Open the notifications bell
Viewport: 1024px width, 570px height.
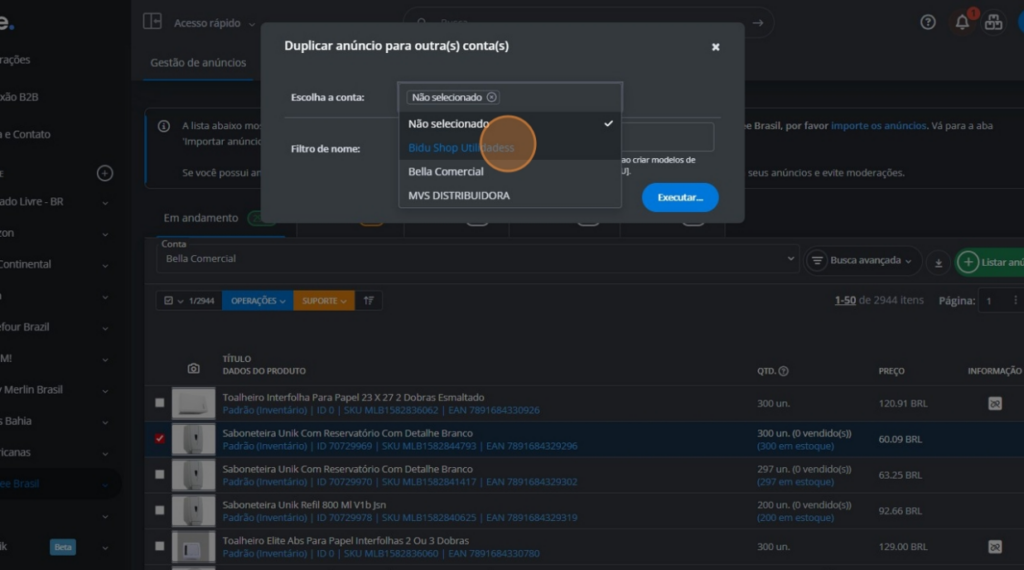click(962, 22)
